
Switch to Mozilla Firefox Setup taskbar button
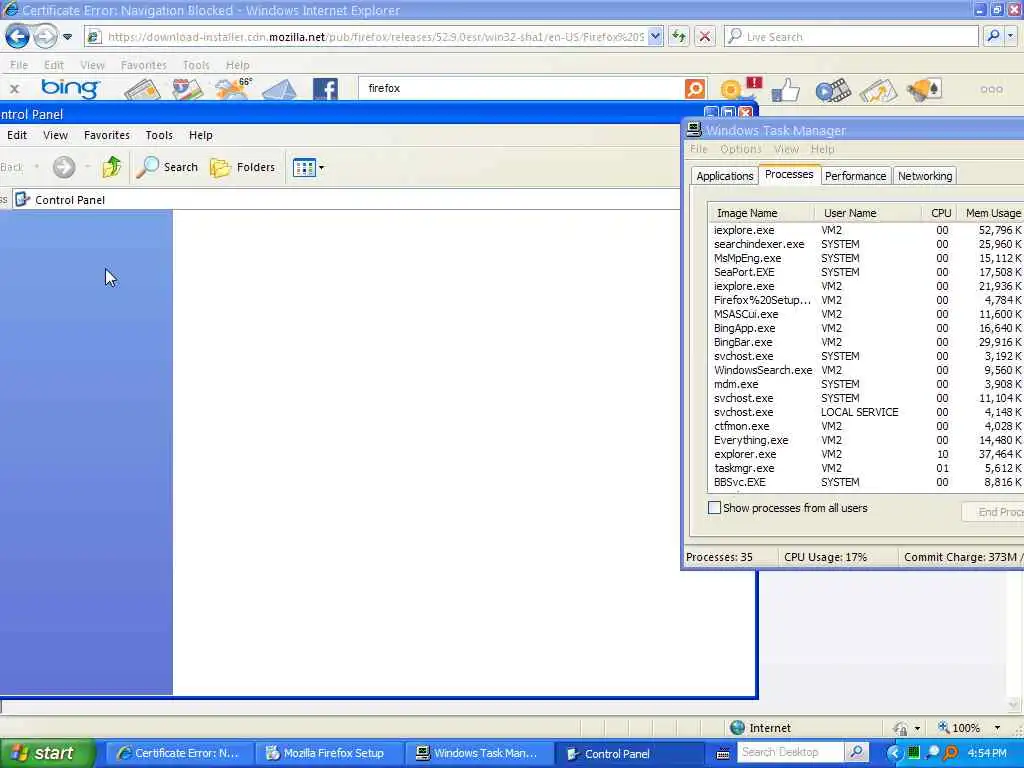[328, 753]
